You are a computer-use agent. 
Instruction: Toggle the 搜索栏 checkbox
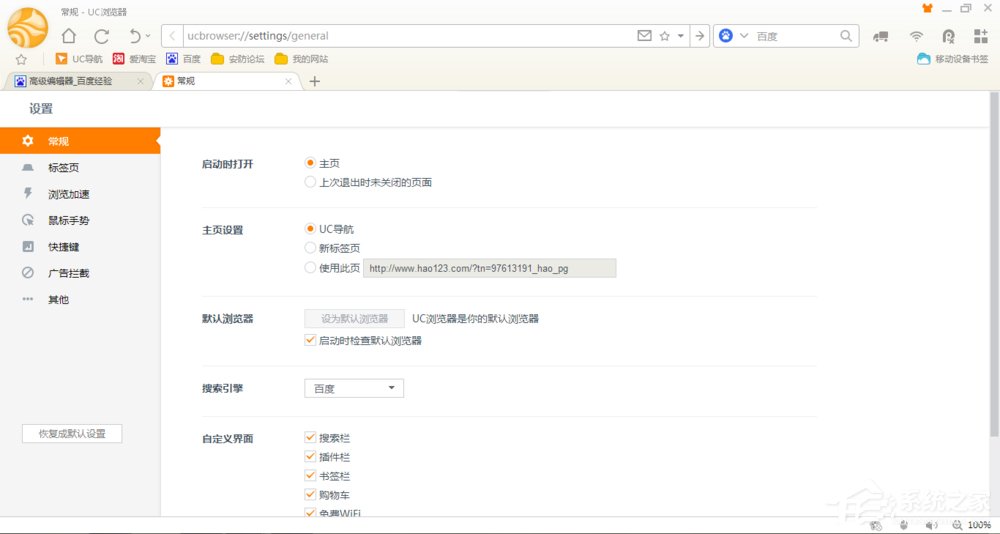310,438
